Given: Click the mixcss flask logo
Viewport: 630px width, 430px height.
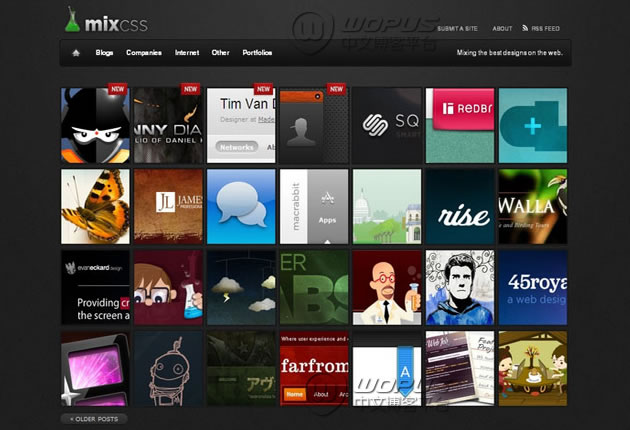Looking at the screenshot, I should click(x=71, y=18).
